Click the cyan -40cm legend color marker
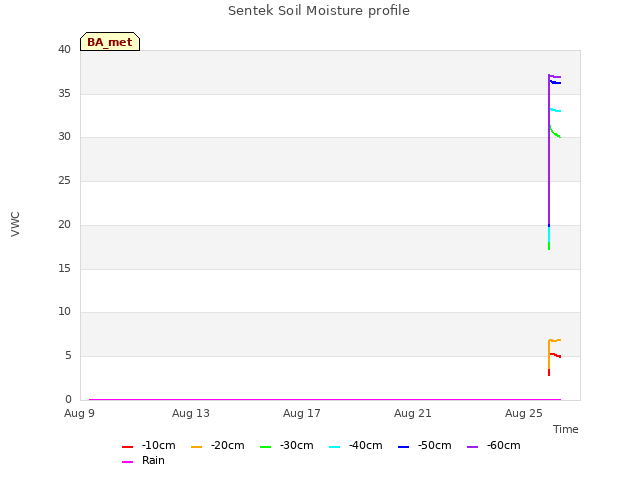Image resolution: width=640 pixels, height=480 pixels. (x=334, y=447)
